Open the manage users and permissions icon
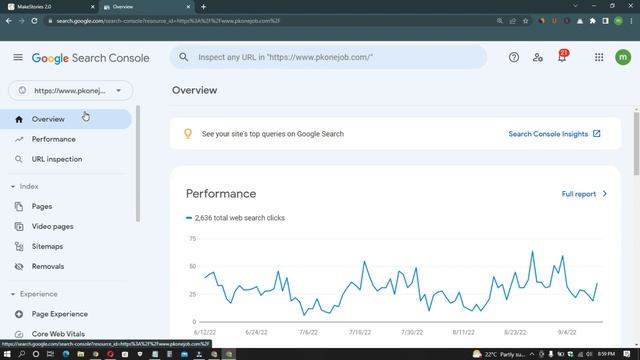640x360 pixels. coord(538,57)
